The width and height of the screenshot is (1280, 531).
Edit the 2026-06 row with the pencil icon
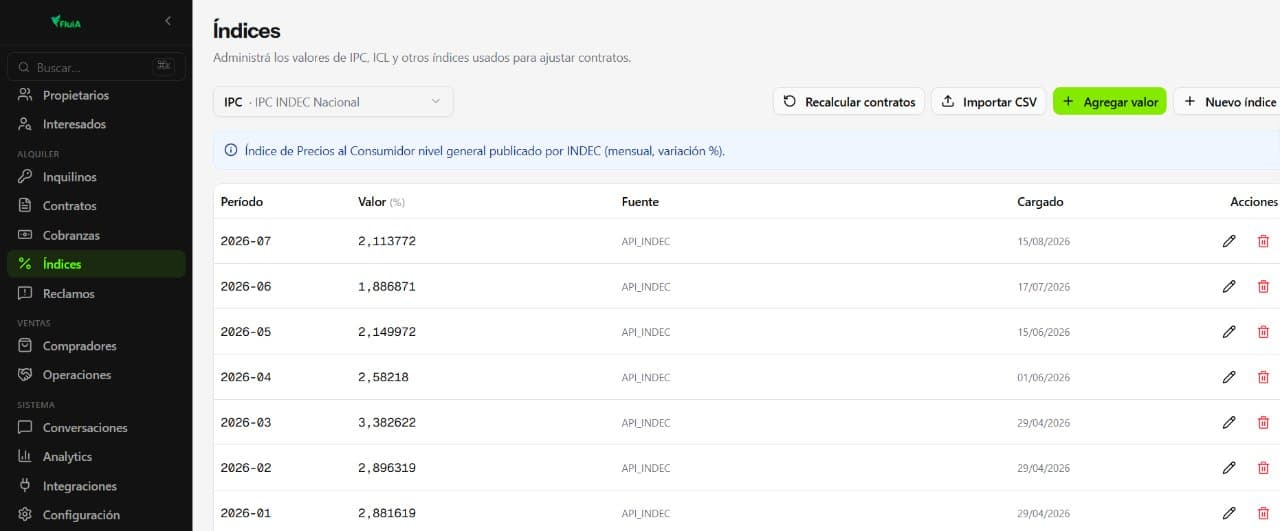[x=1229, y=286]
